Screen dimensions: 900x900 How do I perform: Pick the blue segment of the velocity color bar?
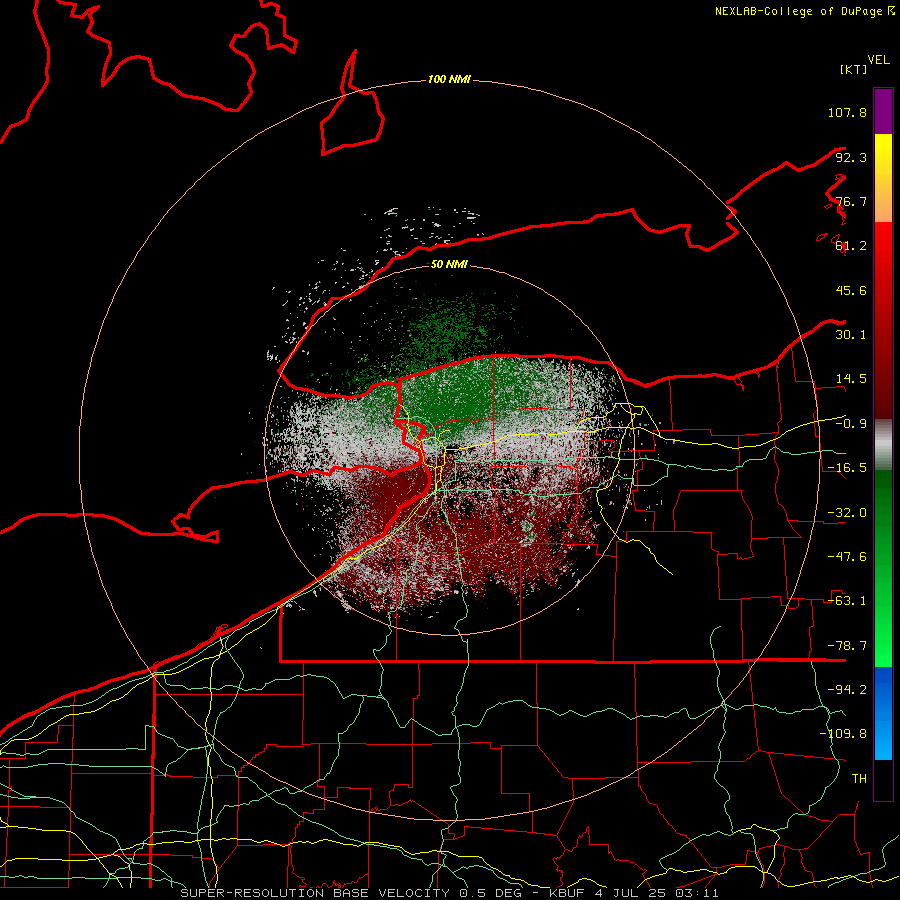883,713
